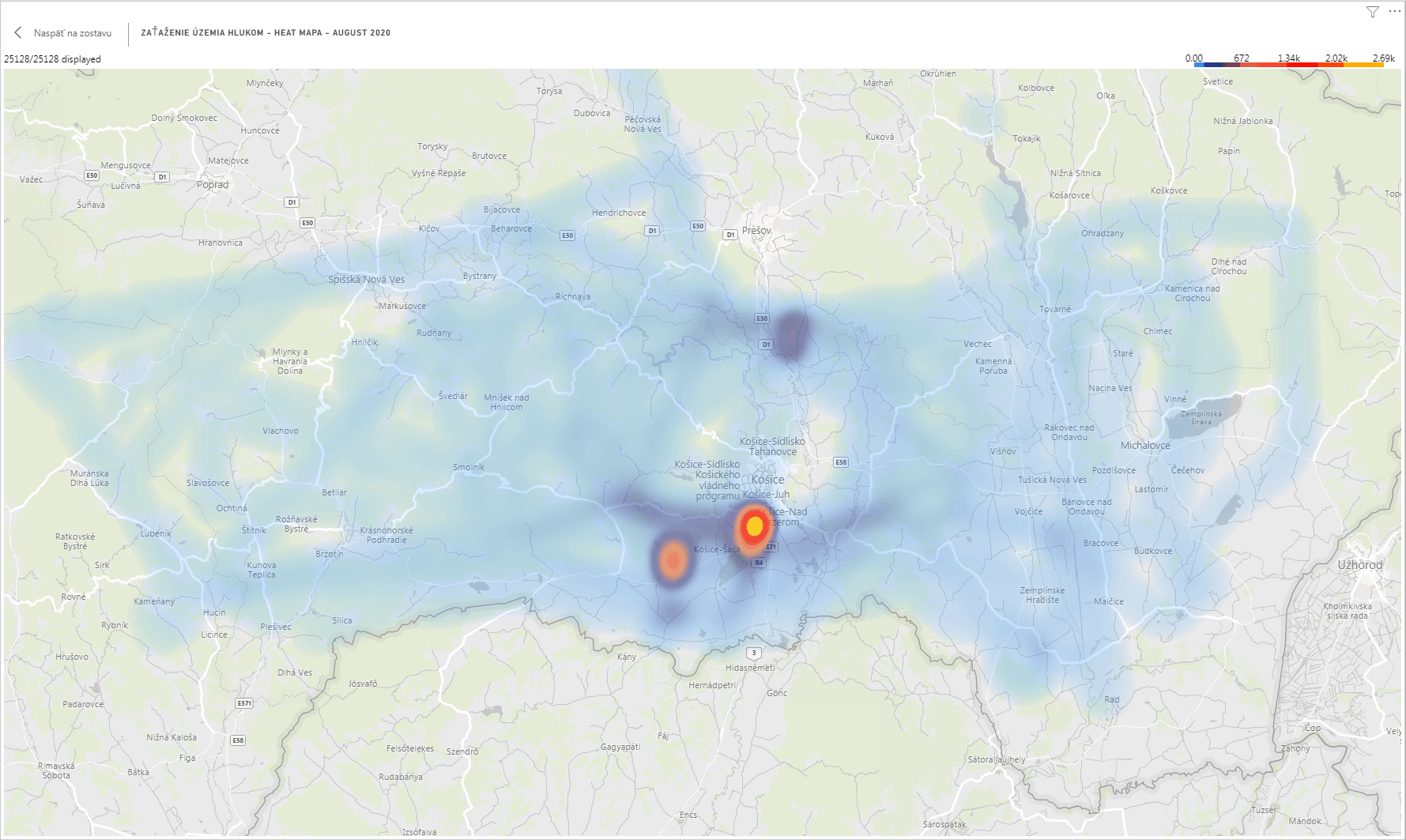Click the light blue start of legend

click(1199, 65)
